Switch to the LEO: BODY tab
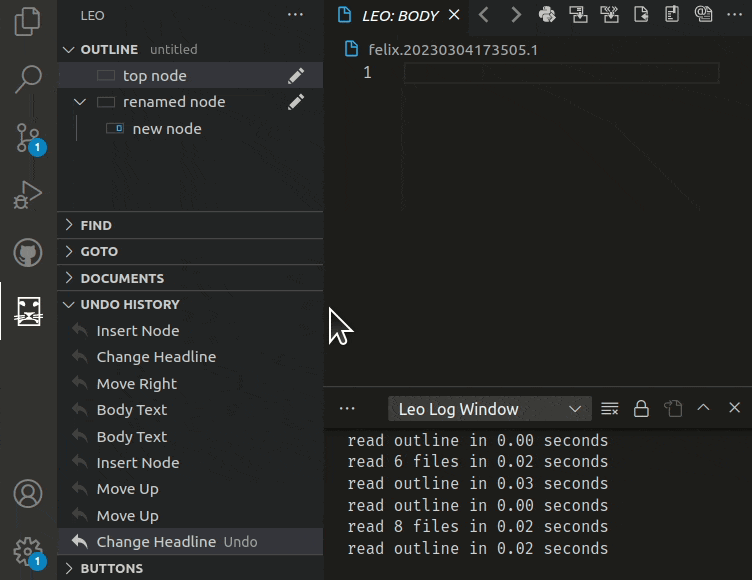752x580 pixels. tap(400, 16)
